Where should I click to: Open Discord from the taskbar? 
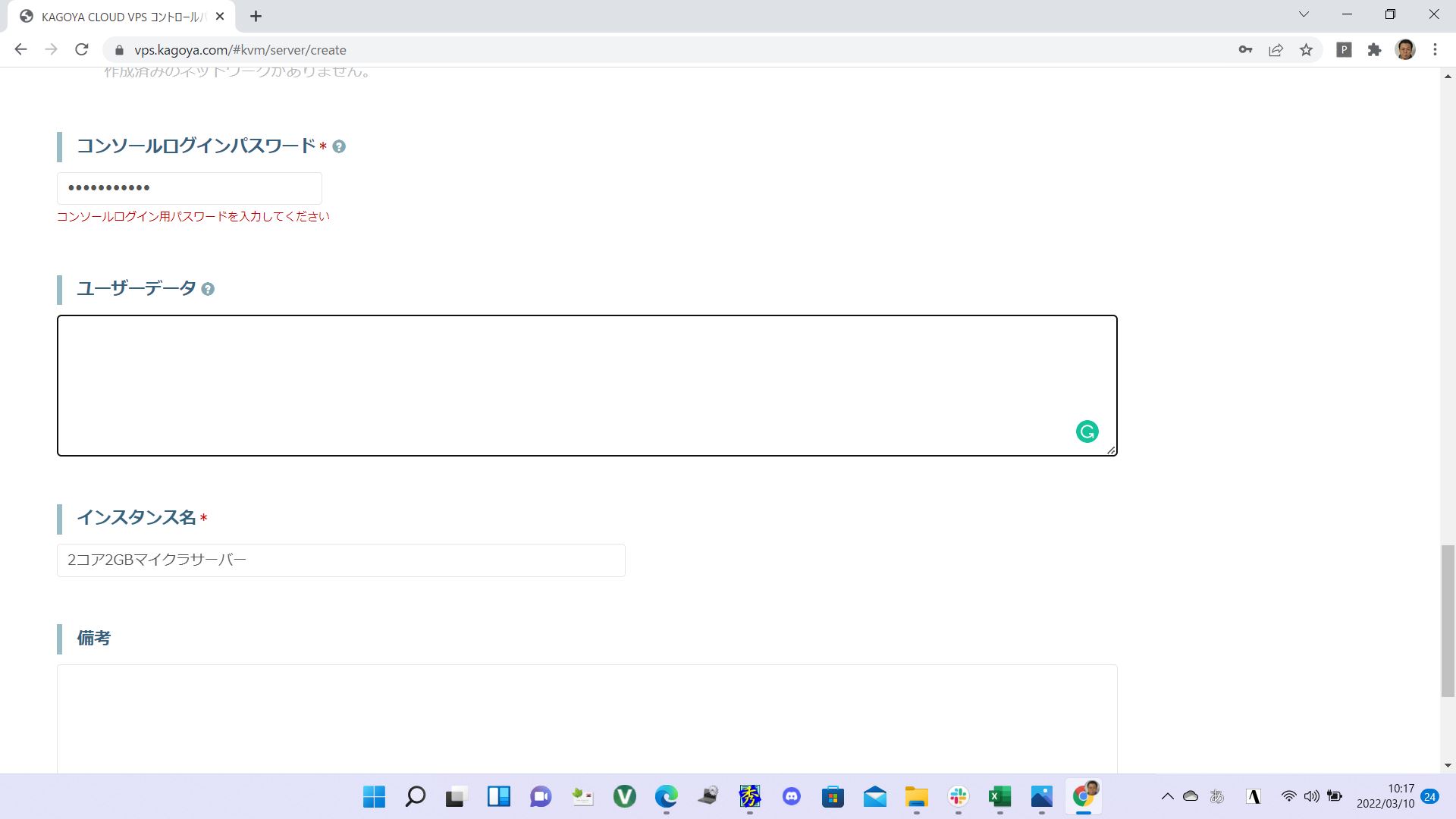[x=791, y=797]
